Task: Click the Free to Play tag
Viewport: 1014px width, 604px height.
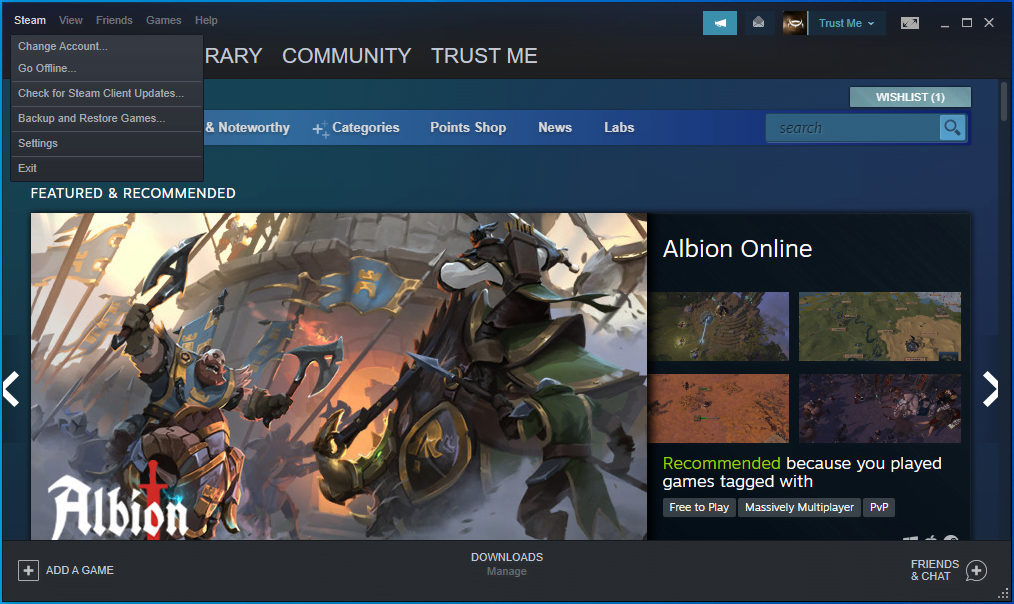Action: pyautogui.click(x=699, y=507)
